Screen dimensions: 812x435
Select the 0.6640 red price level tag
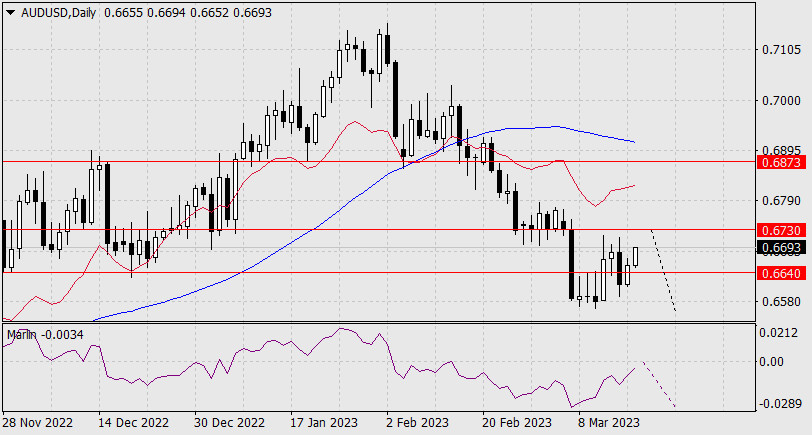pyautogui.click(x=782, y=273)
